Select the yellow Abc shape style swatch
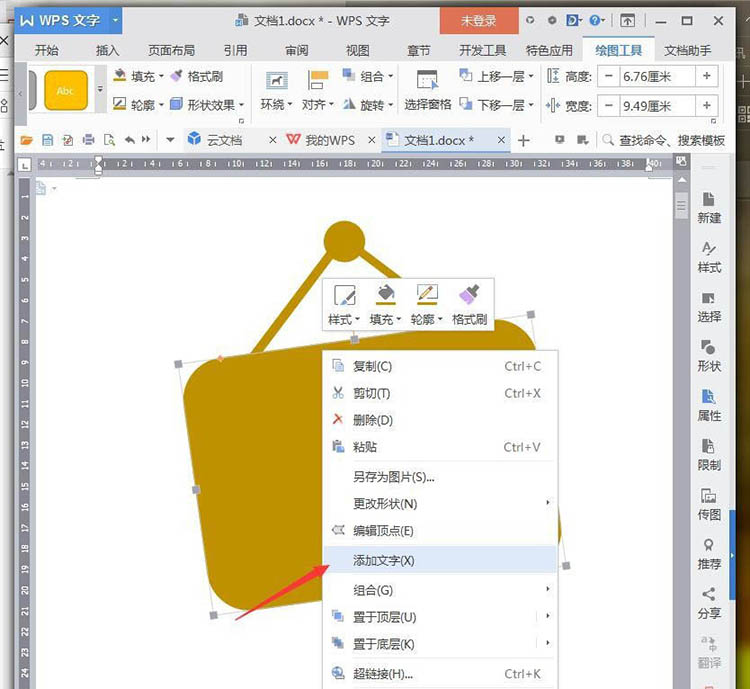Image resolution: width=750 pixels, height=689 pixels. 66,90
